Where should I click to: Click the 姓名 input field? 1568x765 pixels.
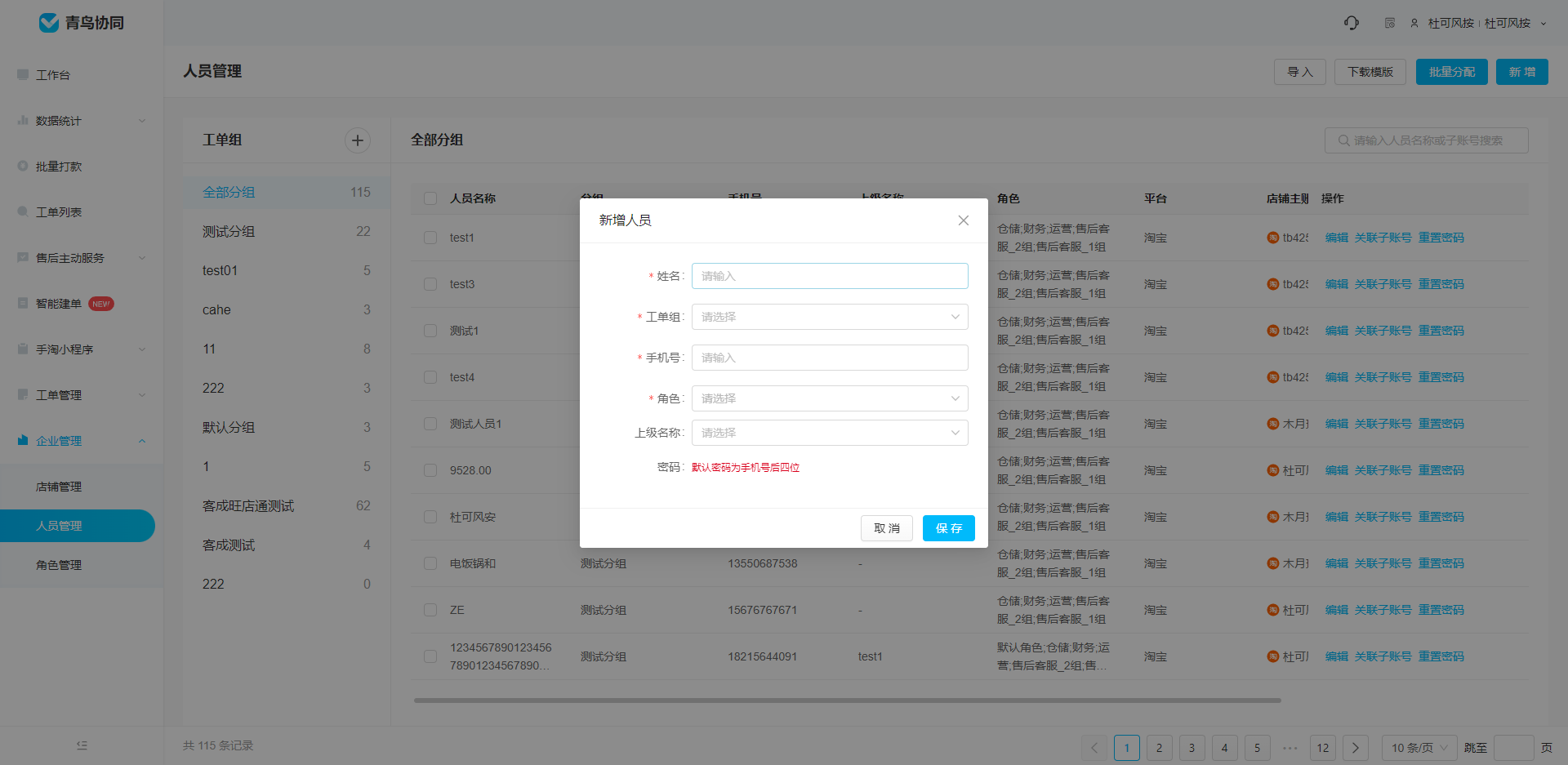pyautogui.click(x=830, y=276)
